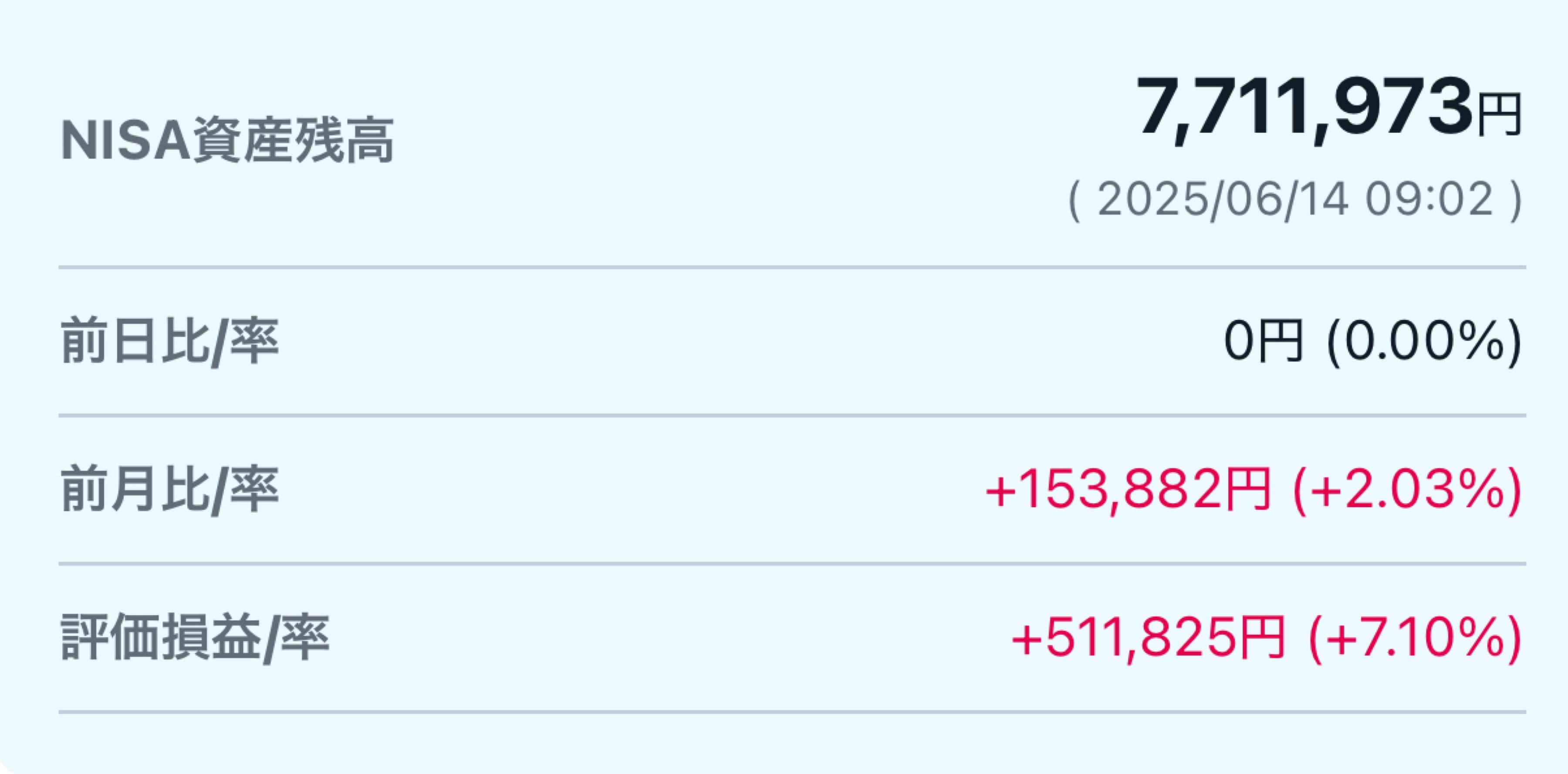
Task: Click the bottom divider under 評価損益 row
Action: (793, 712)
